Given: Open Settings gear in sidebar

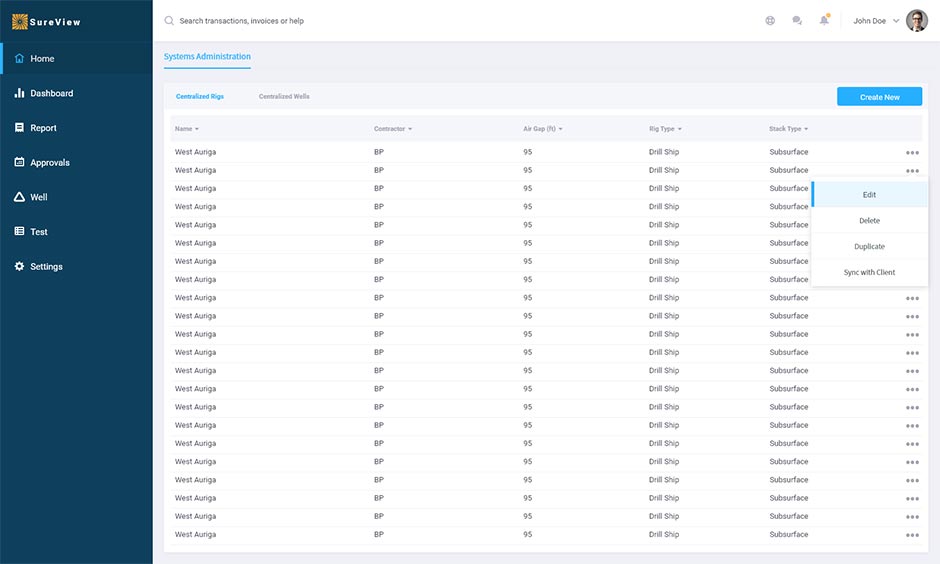Looking at the screenshot, I should click(46, 267).
